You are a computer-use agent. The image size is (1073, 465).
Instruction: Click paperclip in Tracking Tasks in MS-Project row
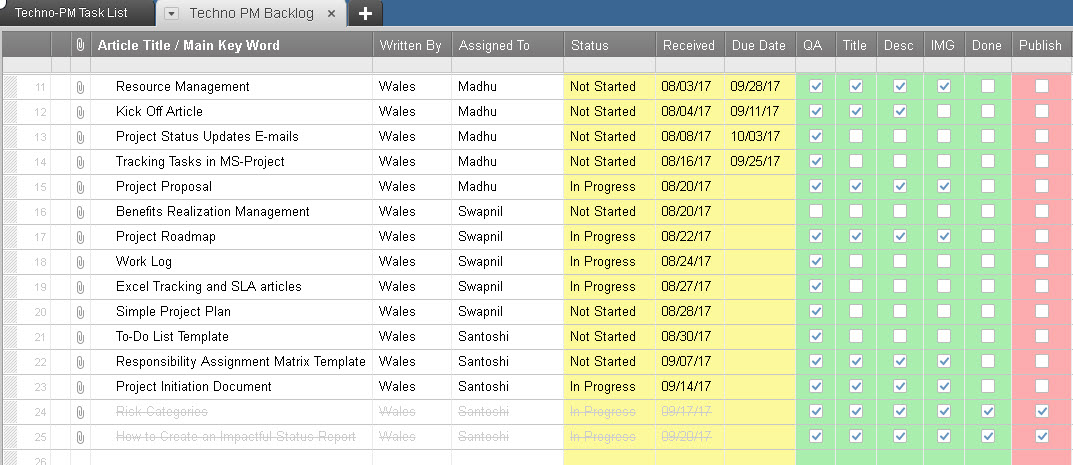click(x=80, y=162)
